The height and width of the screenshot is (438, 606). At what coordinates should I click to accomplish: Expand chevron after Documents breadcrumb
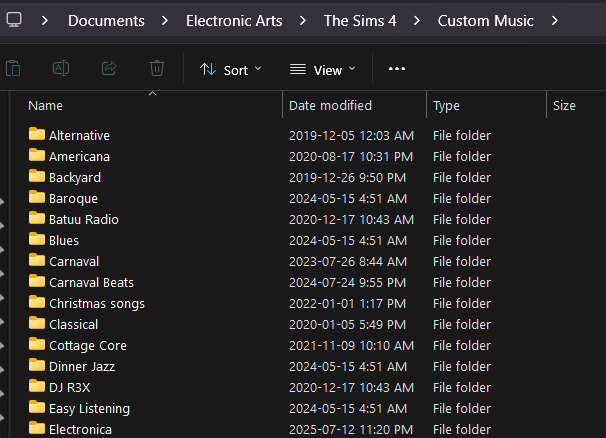pos(164,20)
